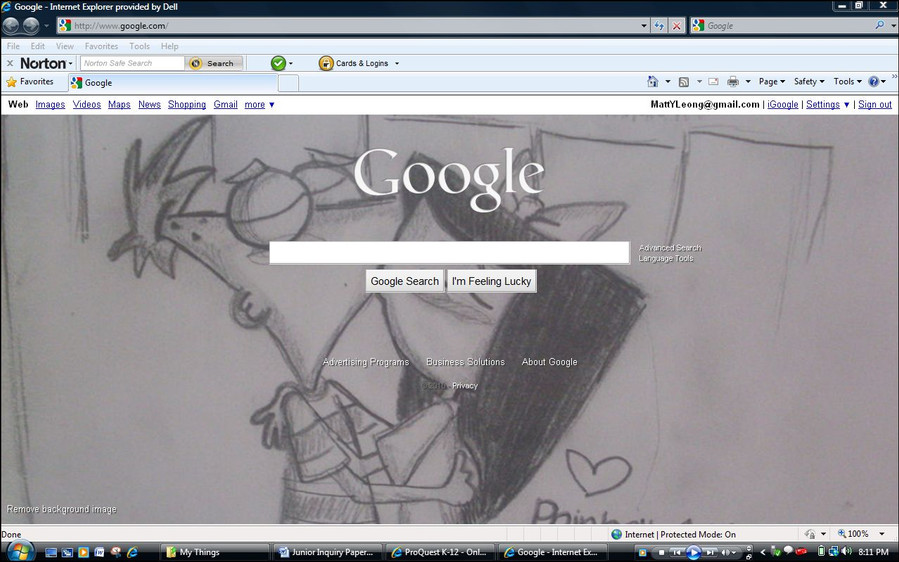This screenshot has width=899, height=562.
Task: Open the Help menu
Action: point(170,46)
